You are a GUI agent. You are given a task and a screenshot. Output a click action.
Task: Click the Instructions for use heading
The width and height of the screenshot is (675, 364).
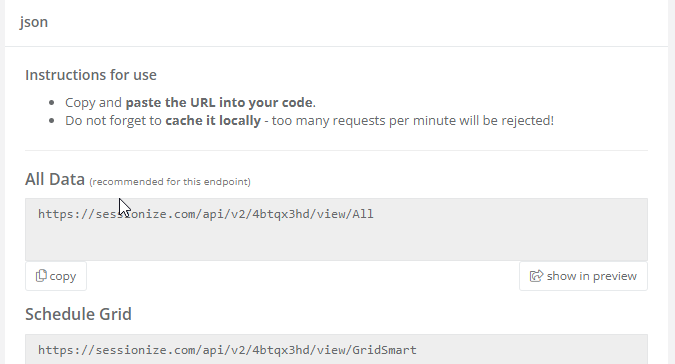pos(91,75)
